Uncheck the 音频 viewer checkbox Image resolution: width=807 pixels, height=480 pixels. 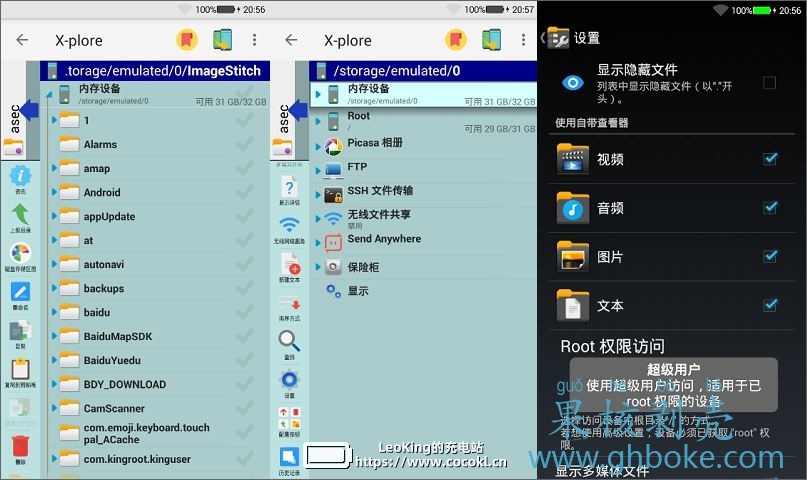click(x=769, y=208)
